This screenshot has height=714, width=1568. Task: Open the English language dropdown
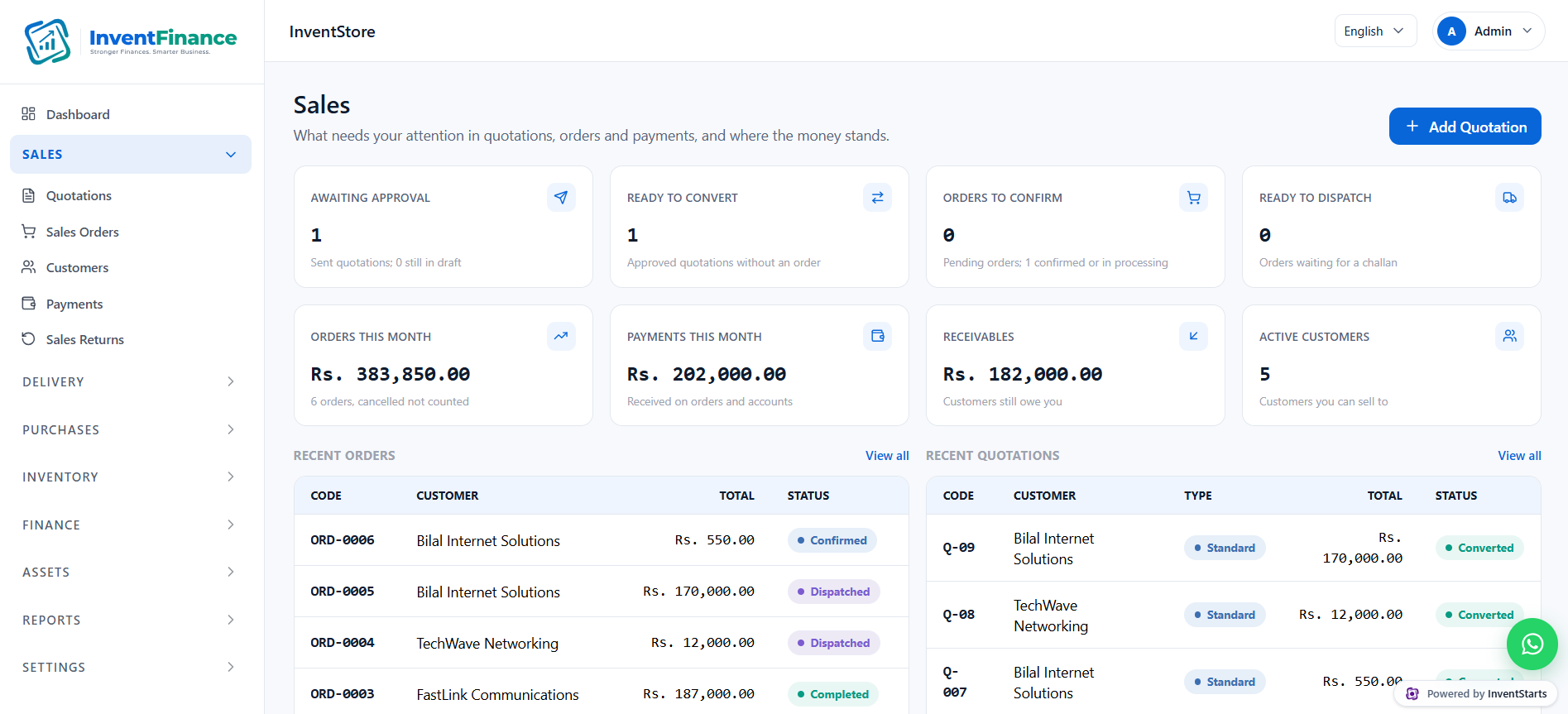tap(1375, 31)
